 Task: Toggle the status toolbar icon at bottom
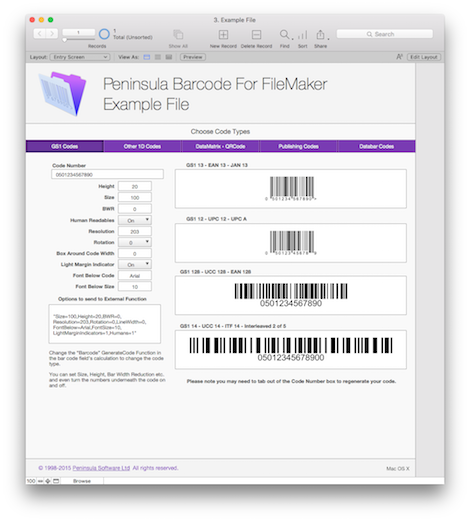56,481
